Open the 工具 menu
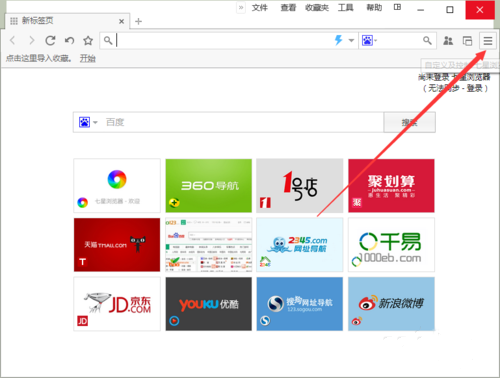Viewport: 500px width, 378px height. [345, 7]
